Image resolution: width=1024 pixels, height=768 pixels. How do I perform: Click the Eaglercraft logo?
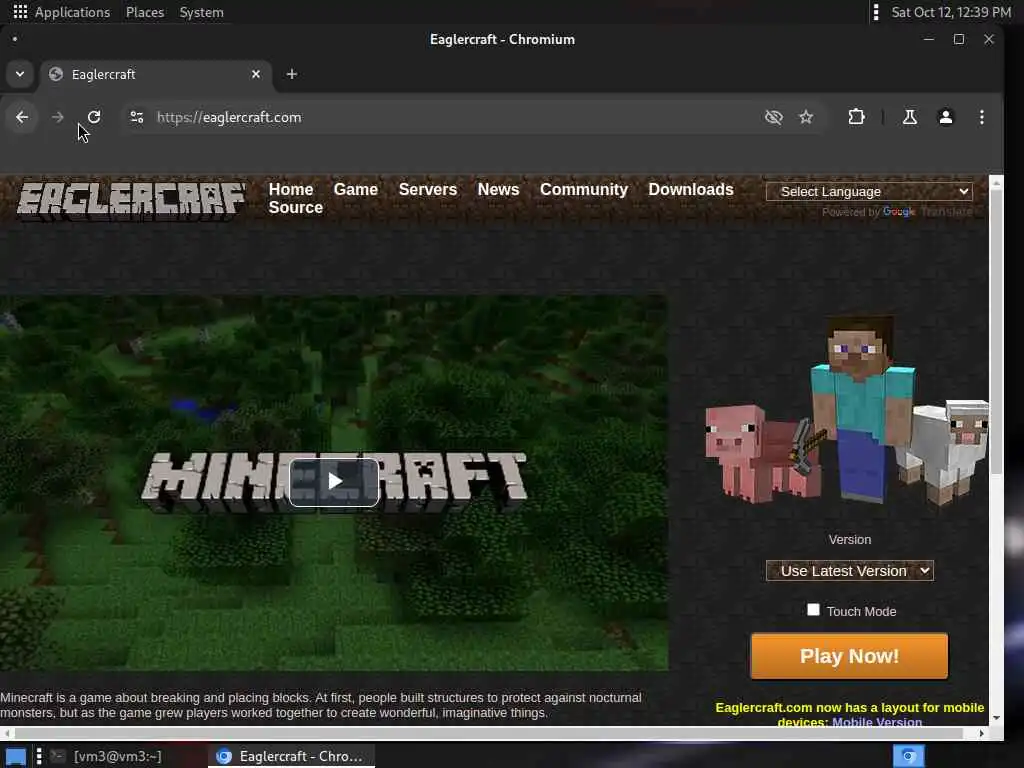tap(131, 199)
